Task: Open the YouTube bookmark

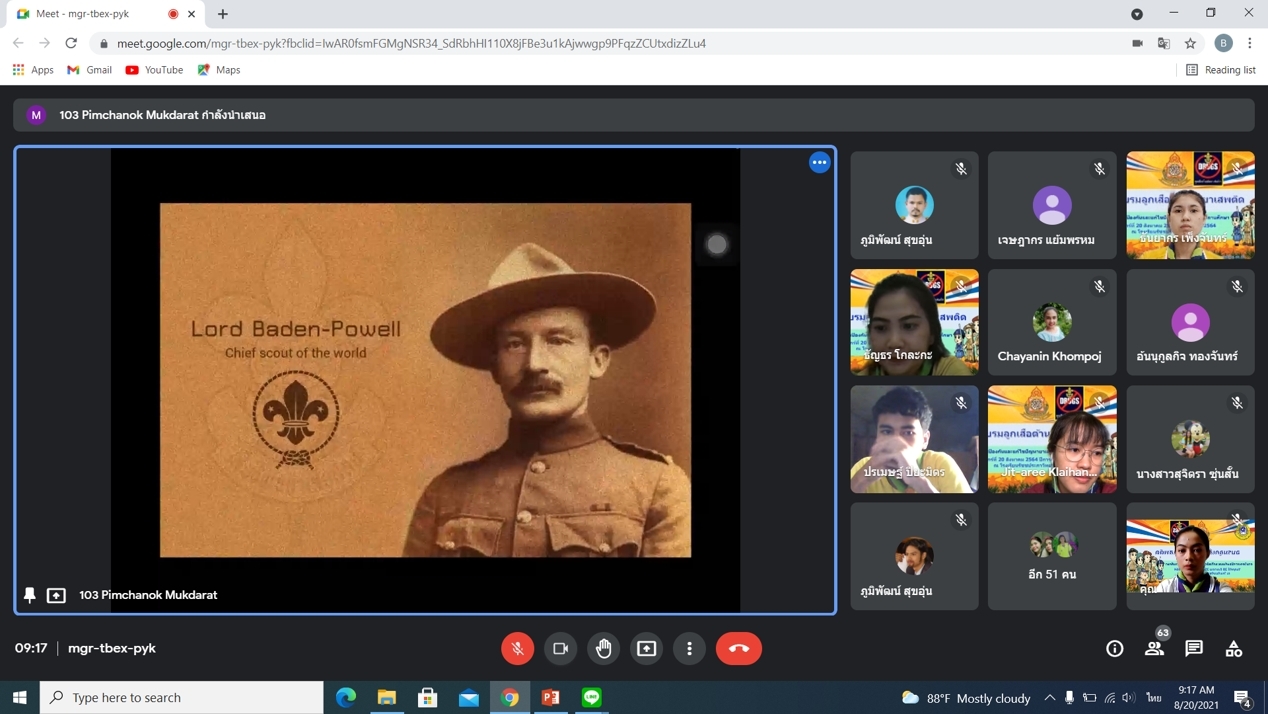Action: pyautogui.click(x=154, y=70)
